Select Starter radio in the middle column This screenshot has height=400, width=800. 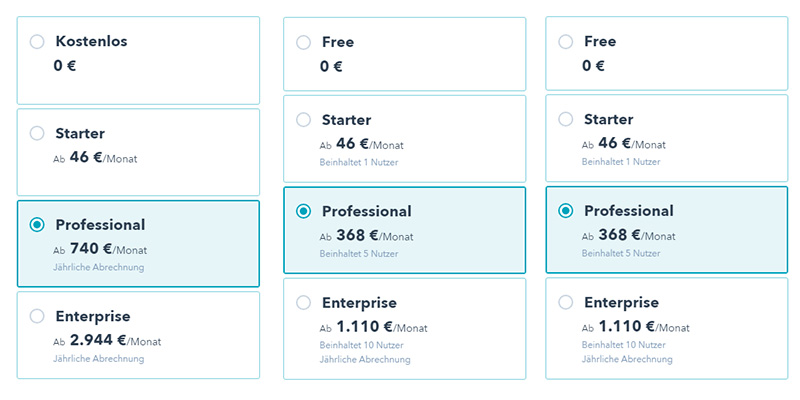click(x=304, y=120)
